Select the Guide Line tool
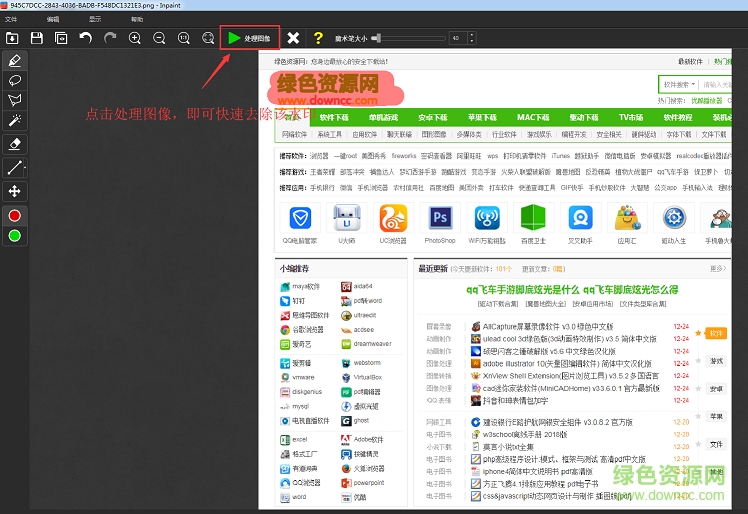The width and height of the screenshot is (748, 514). pos(15,167)
